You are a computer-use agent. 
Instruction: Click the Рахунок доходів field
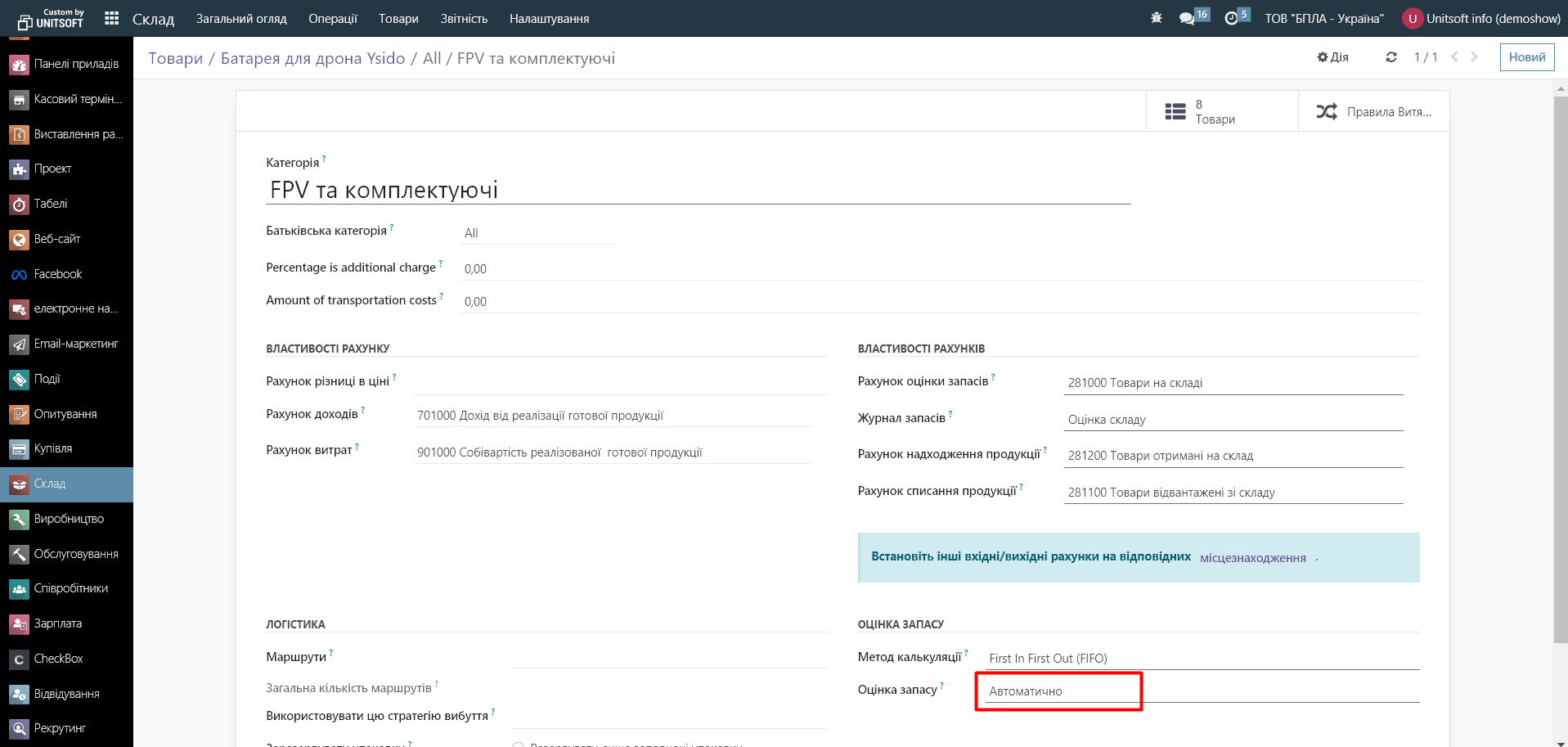612,416
